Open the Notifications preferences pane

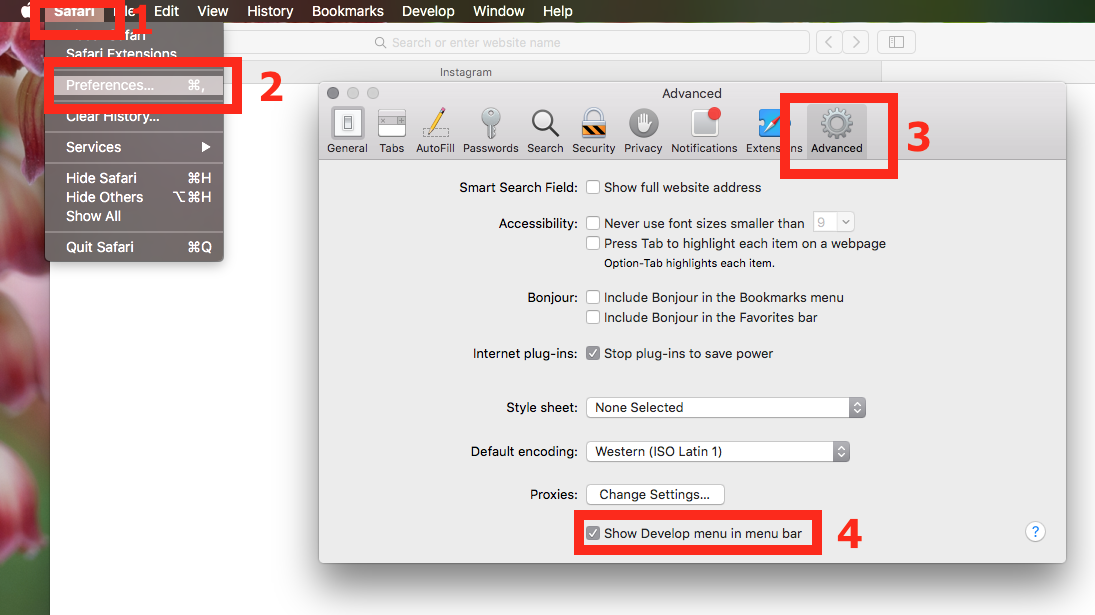point(704,131)
